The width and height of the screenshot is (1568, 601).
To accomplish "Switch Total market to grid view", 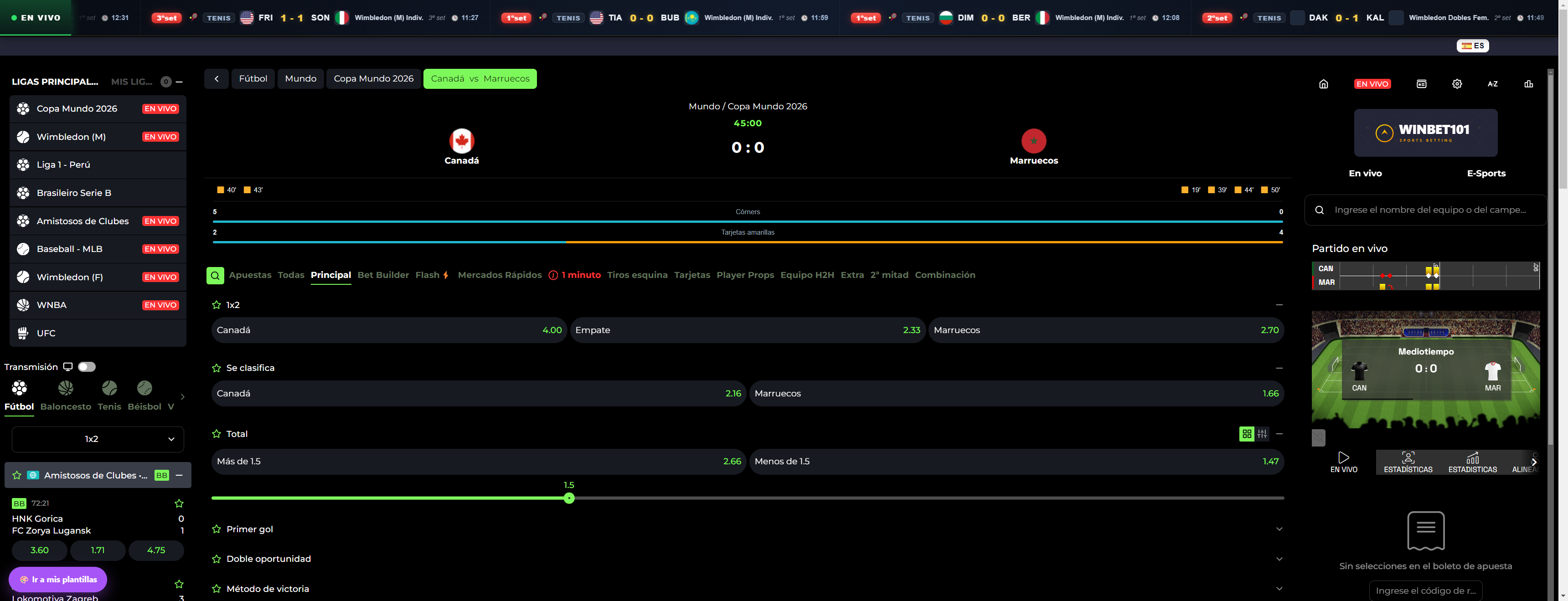I will coord(1247,434).
